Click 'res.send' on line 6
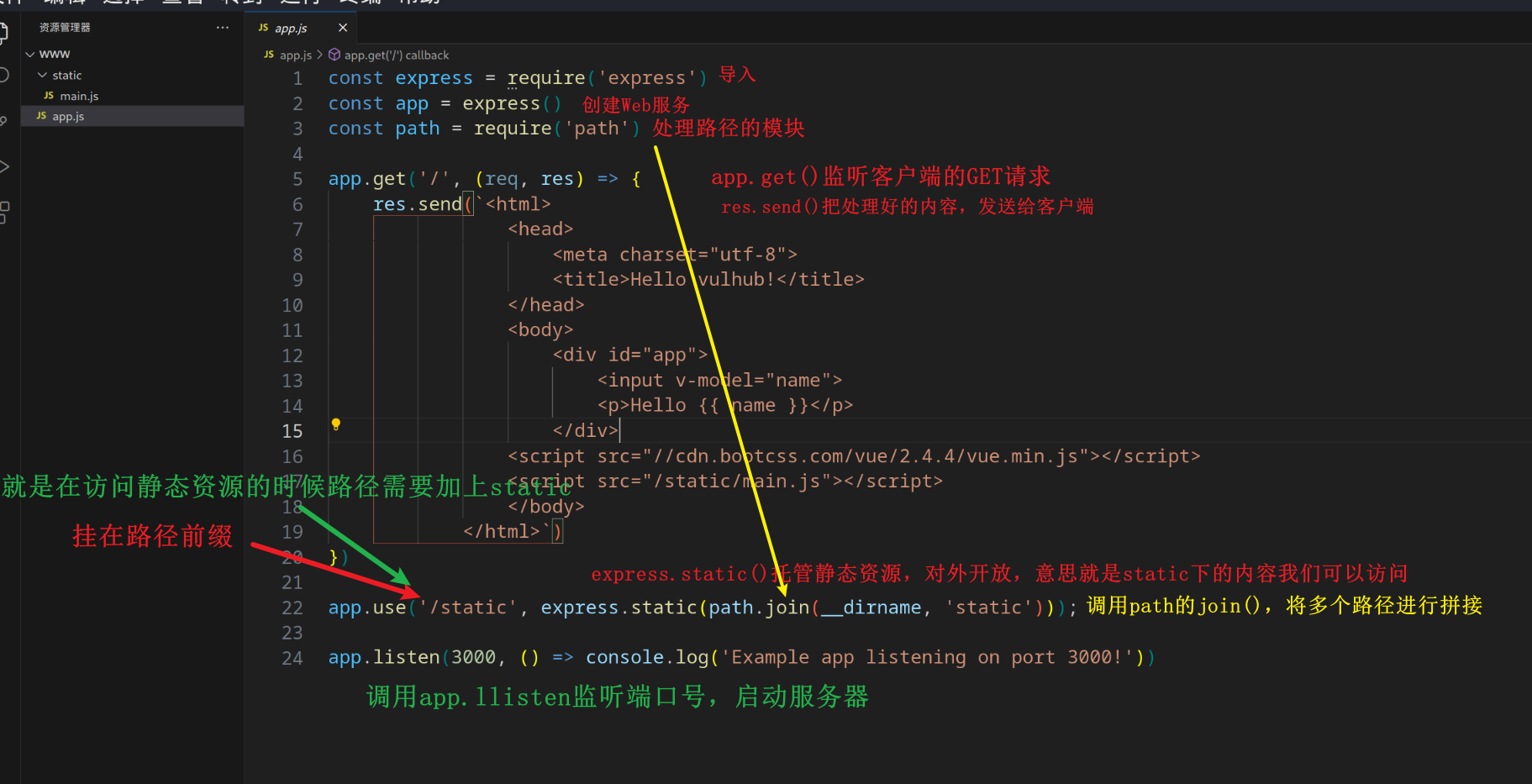The width and height of the screenshot is (1532, 784). (x=418, y=204)
